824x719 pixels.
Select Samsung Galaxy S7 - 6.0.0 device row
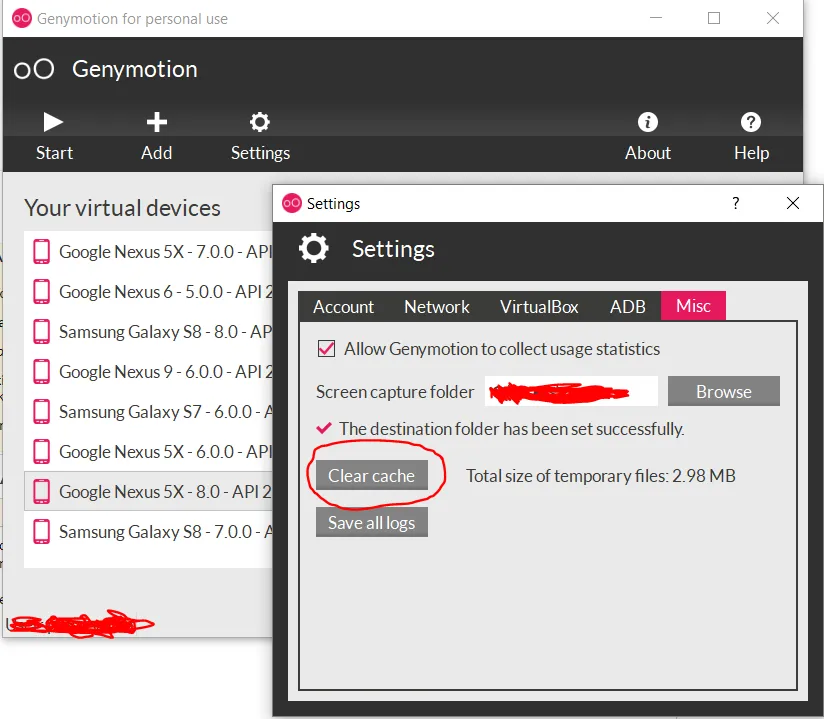(x=149, y=412)
